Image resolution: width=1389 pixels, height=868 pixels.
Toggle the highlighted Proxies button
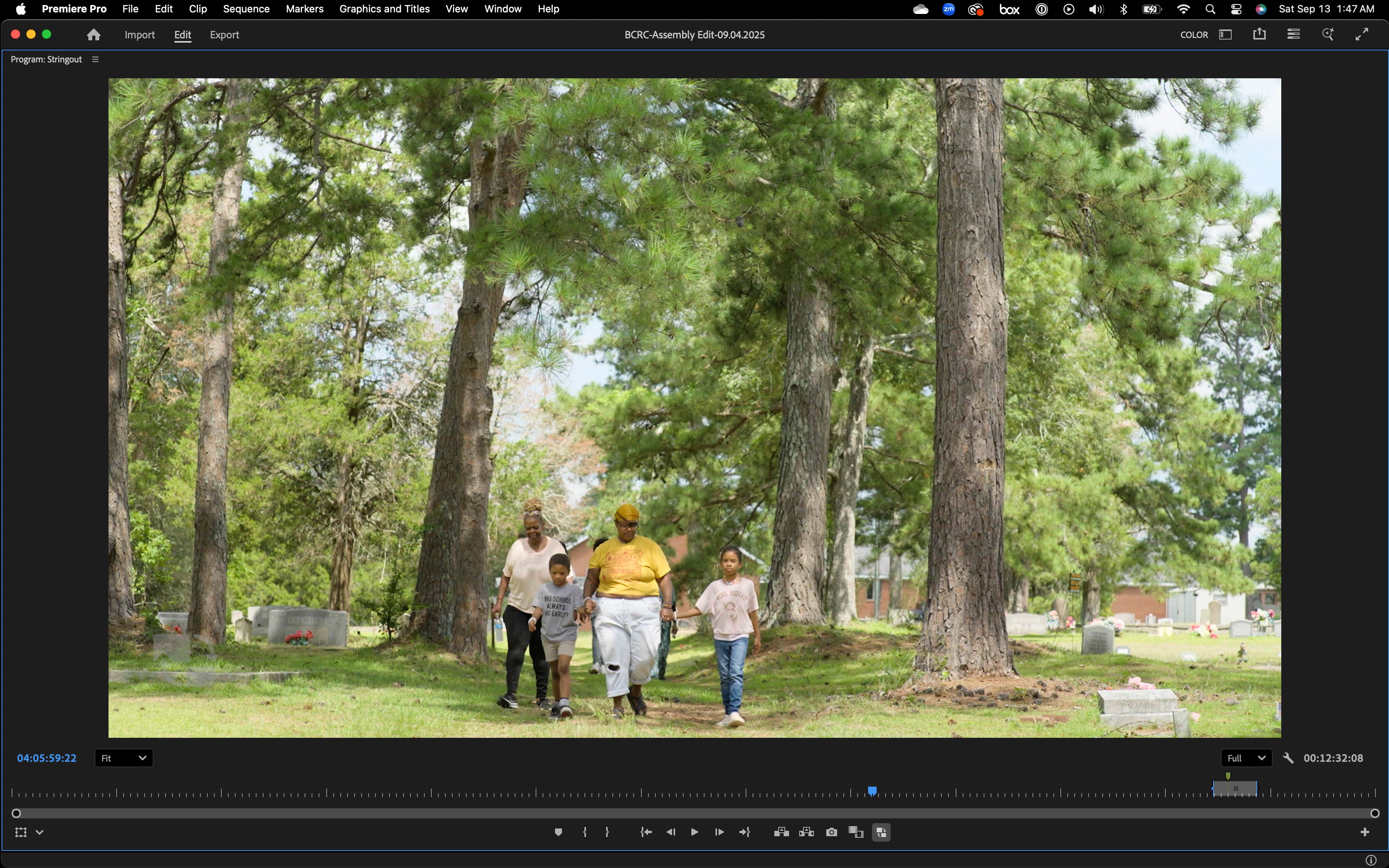pyautogui.click(x=881, y=832)
